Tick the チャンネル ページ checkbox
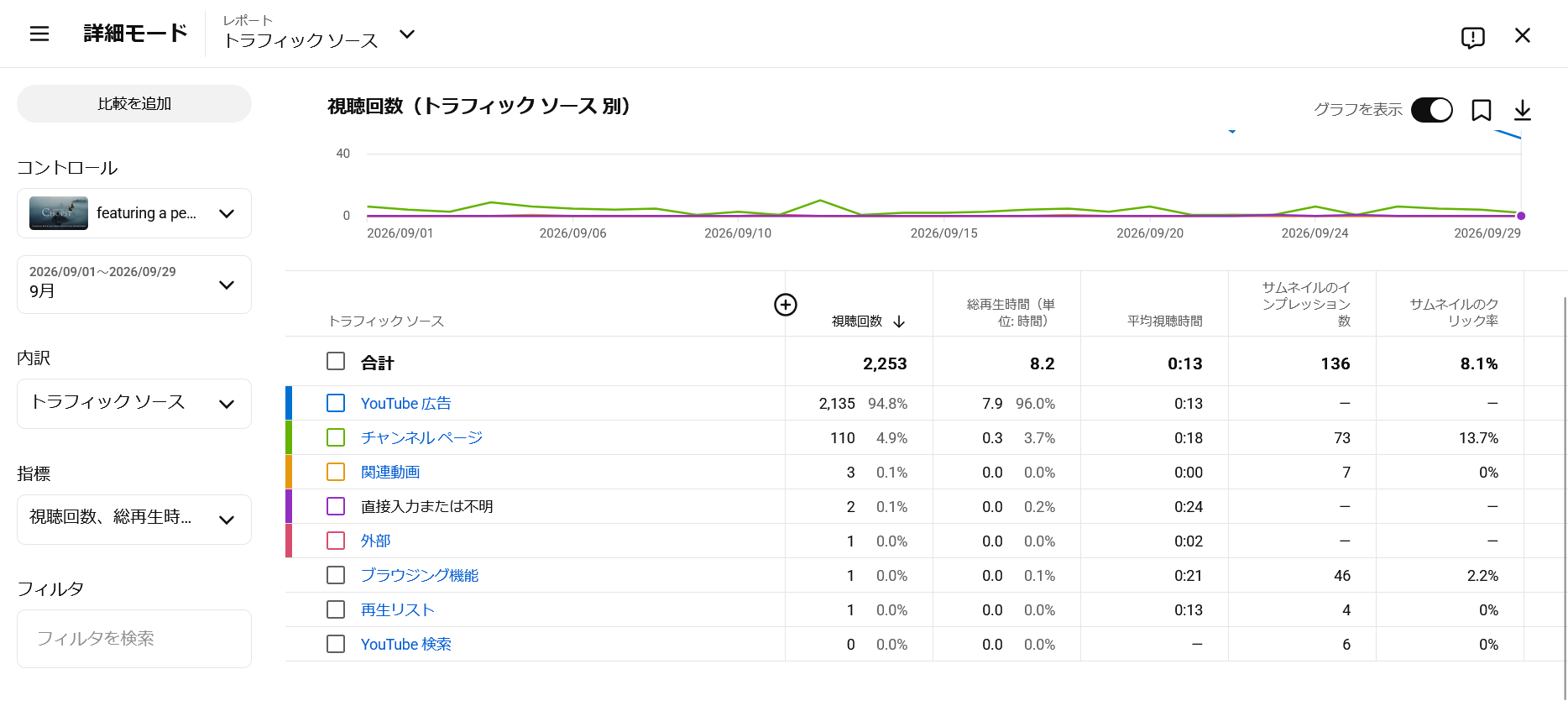Viewport: 1568px width, 711px height. click(336, 437)
